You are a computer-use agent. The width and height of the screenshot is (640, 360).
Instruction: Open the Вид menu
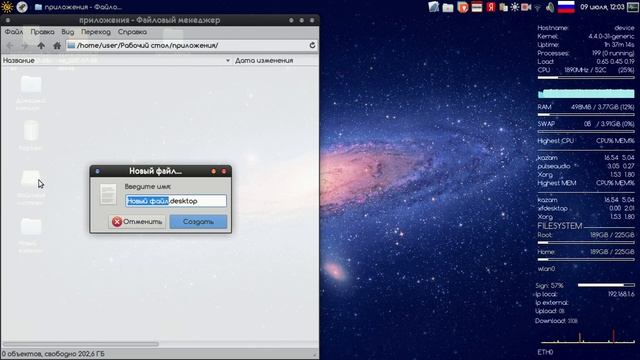pos(68,32)
